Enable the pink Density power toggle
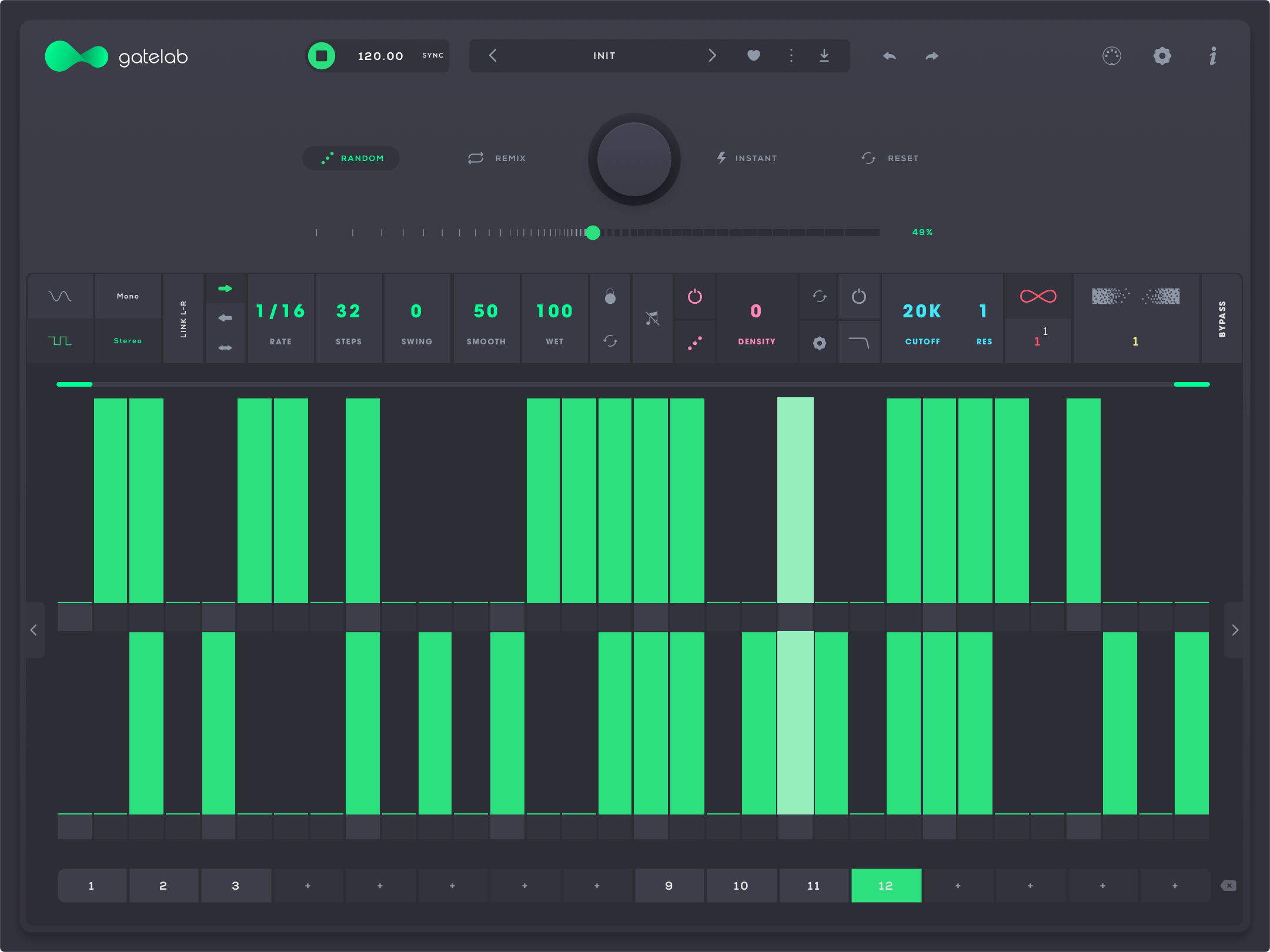The image size is (1270, 952). (x=694, y=297)
